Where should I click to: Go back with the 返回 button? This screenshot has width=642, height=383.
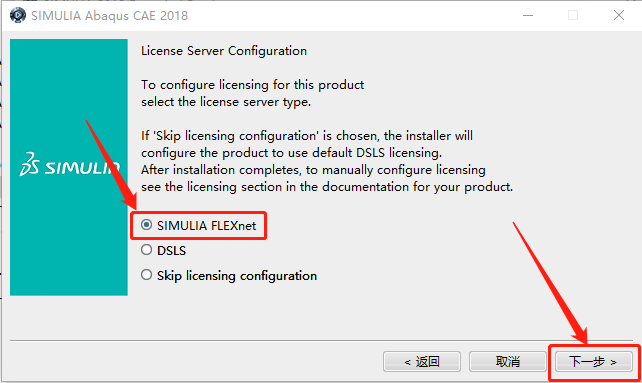tap(422, 361)
